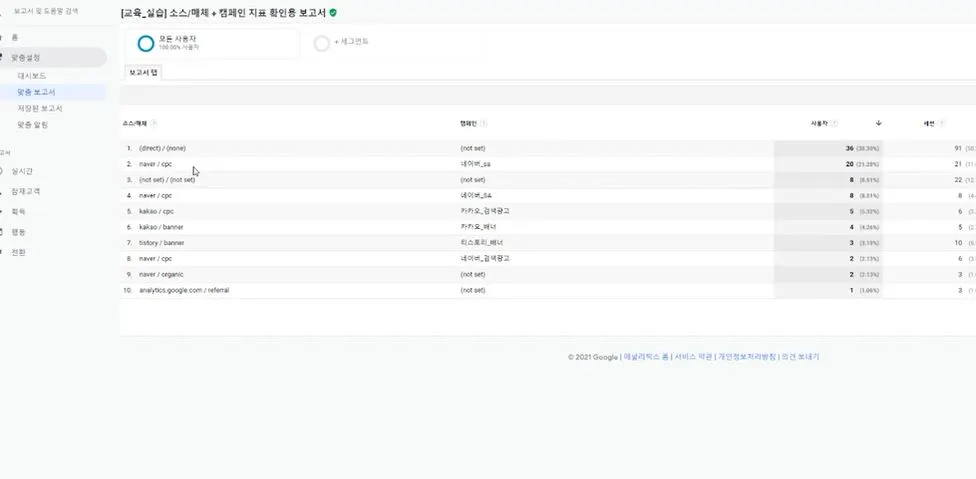Click kakao / banner source row
976x479 pixels.
point(161,227)
